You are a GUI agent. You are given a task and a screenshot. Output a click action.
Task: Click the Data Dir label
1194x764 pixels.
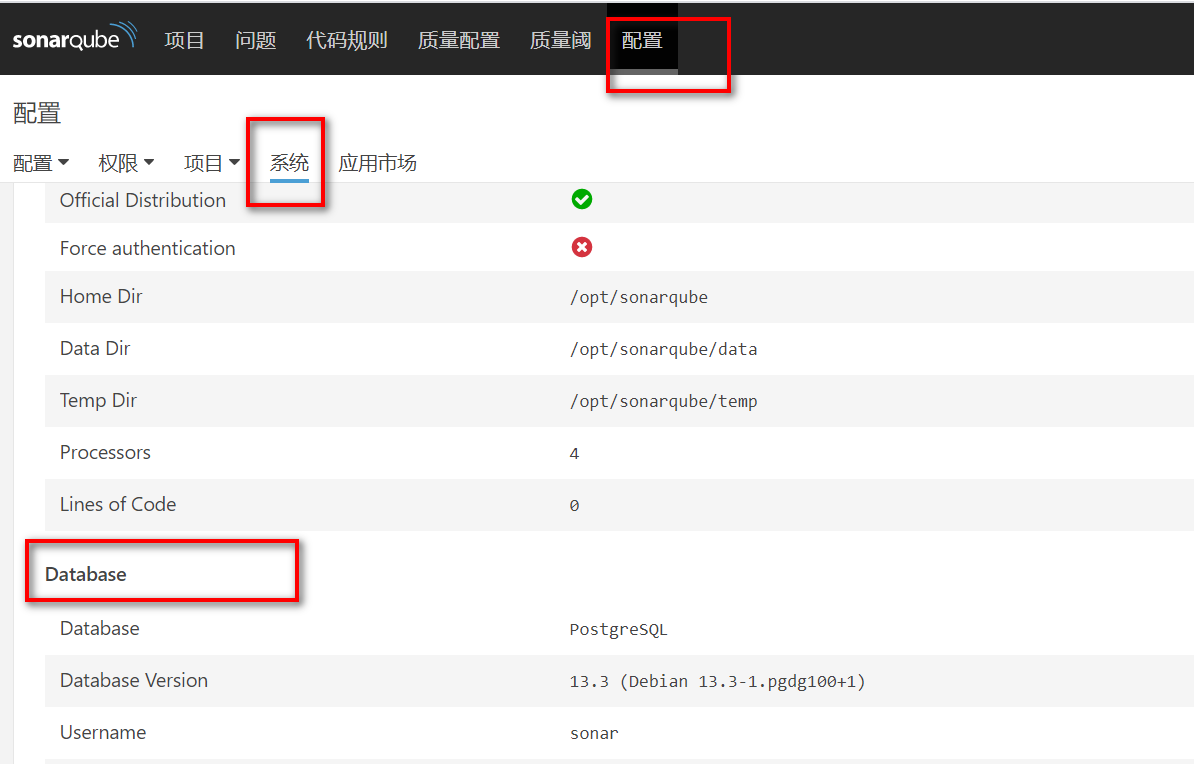click(x=95, y=348)
